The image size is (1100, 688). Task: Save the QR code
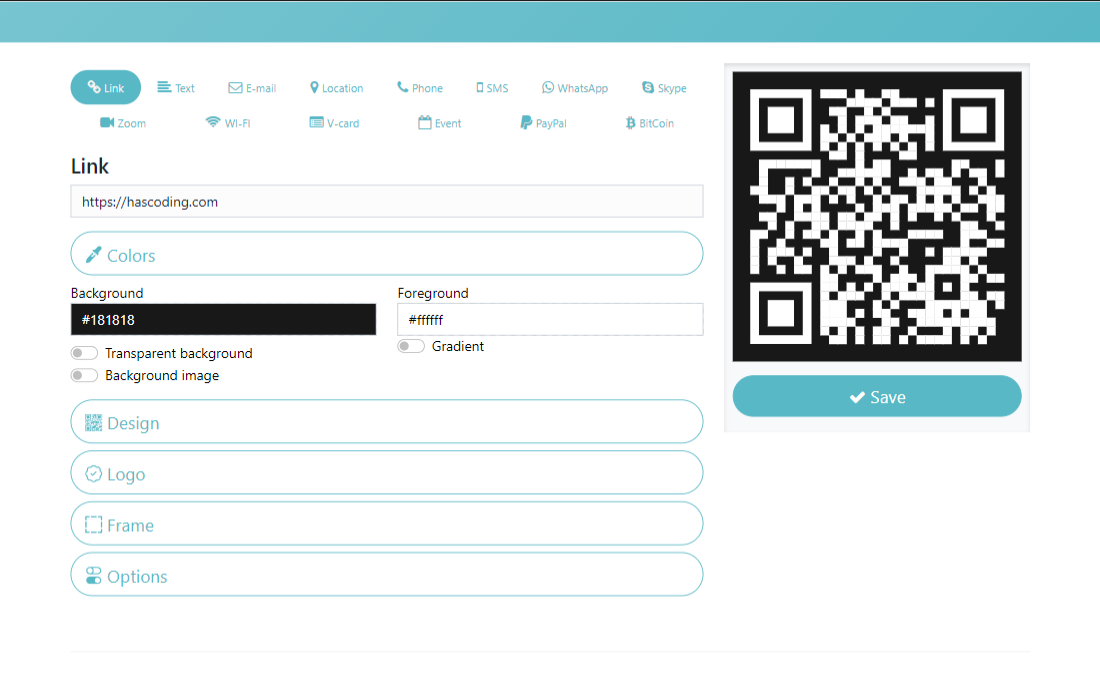[x=877, y=396]
